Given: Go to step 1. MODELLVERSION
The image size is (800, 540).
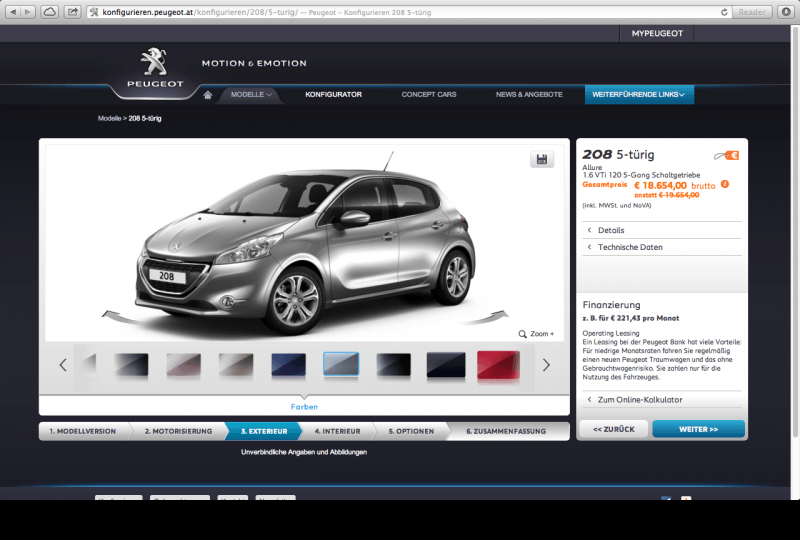Looking at the screenshot, I should tap(83, 431).
